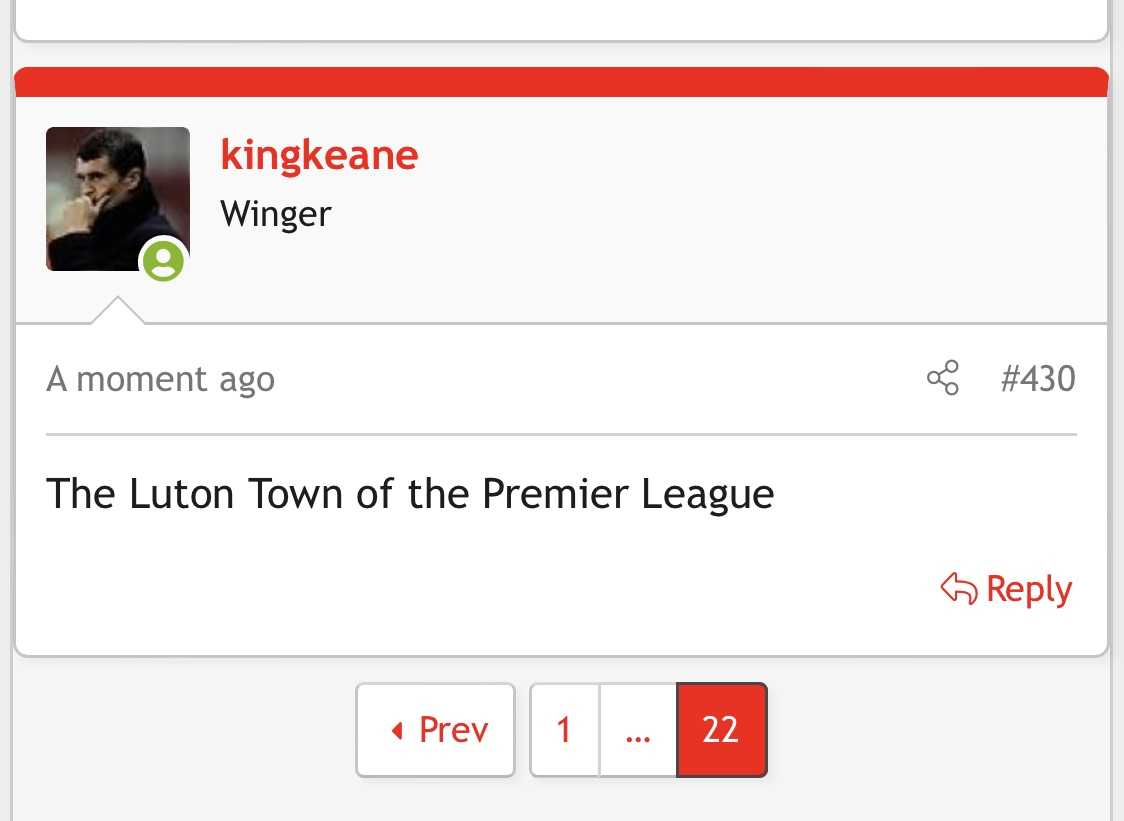Click the divider line under the timestamp
The width and height of the screenshot is (1124, 821).
[x=561, y=435]
